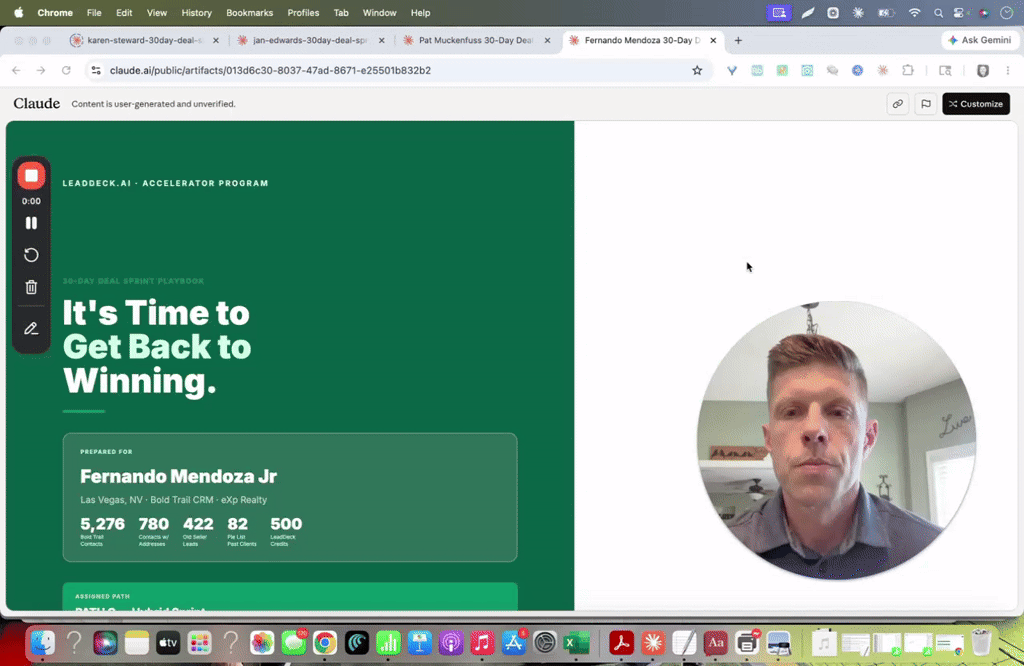The height and width of the screenshot is (666, 1024).
Task: Open Adobe Acrobat from the dock
Action: point(621,643)
